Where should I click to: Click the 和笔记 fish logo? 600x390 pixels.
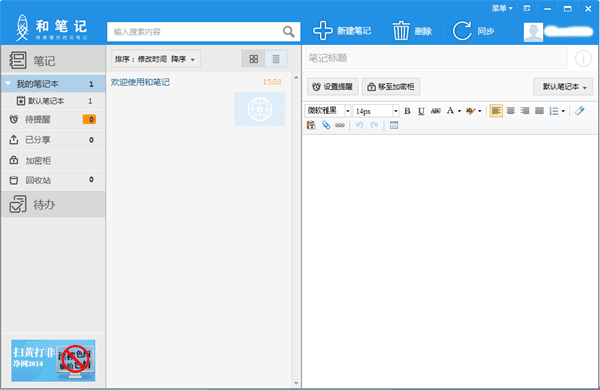click(x=22, y=28)
